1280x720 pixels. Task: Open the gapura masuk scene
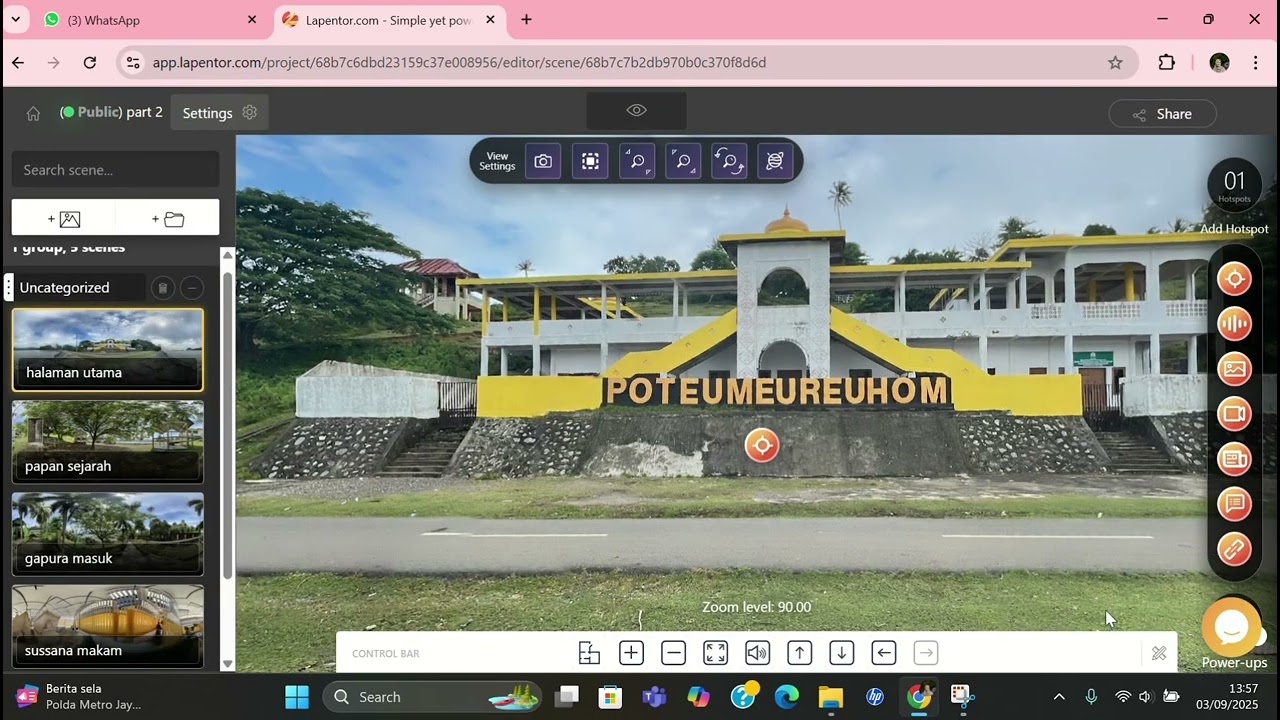click(x=108, y=534)
